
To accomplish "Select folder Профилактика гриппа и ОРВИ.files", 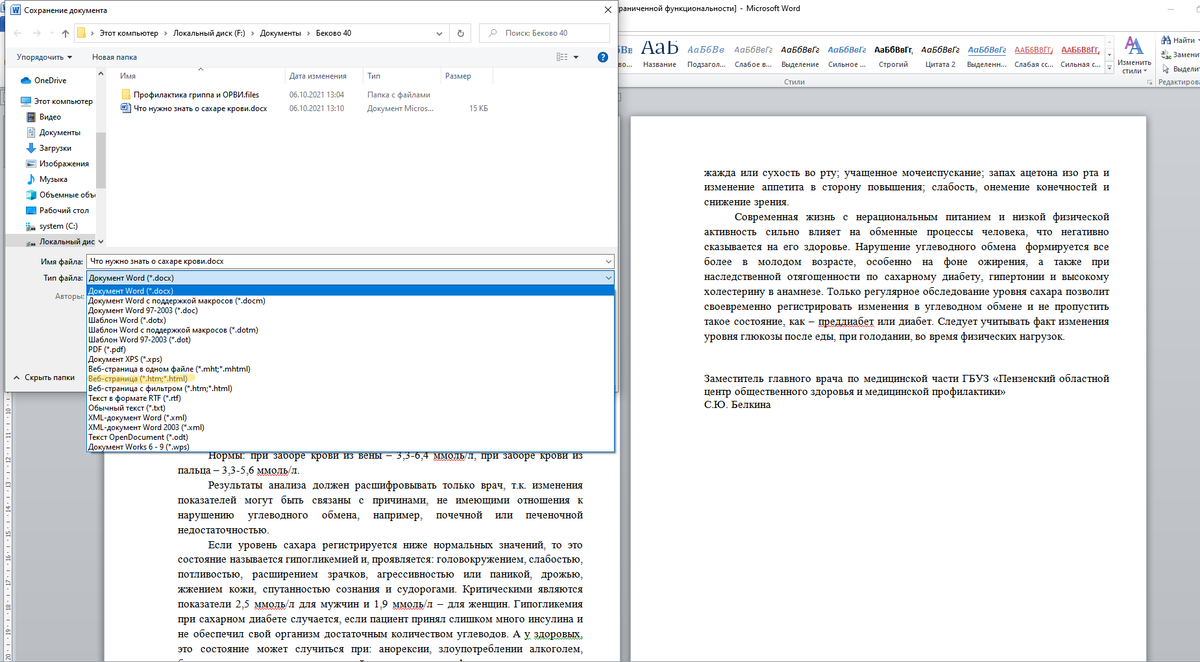I will (189, 93).
